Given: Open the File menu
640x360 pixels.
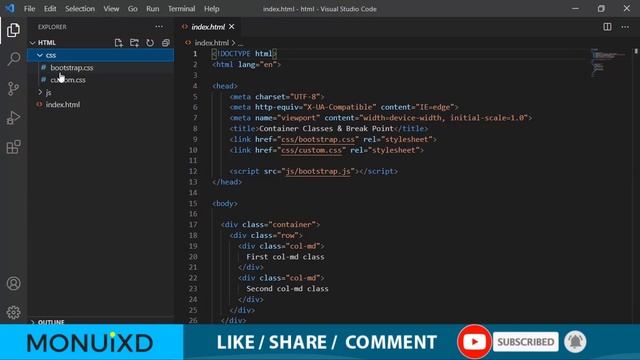Looking at the screenshot, I should point(29,9).
